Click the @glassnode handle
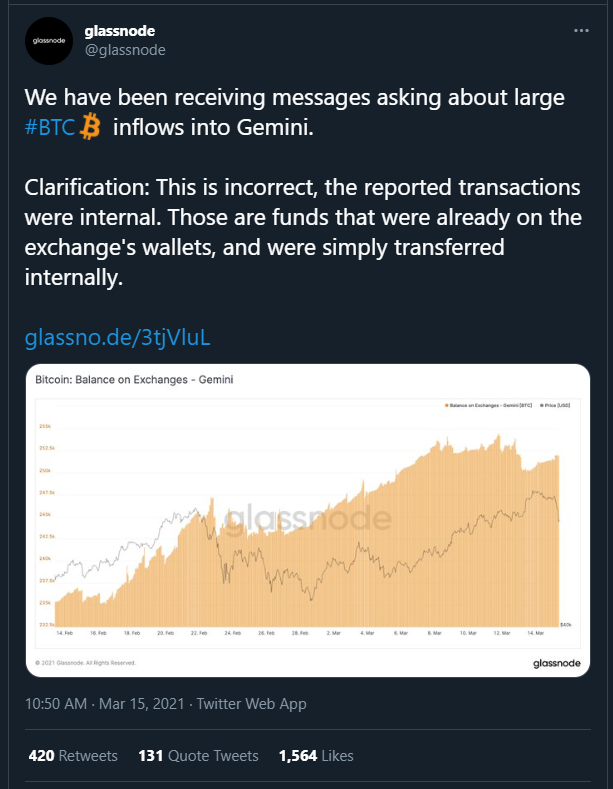613x789 pixels. point(125,50)
